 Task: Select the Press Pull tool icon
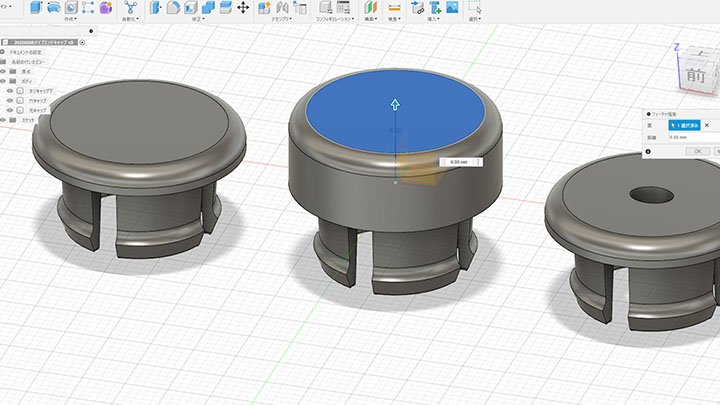(156, 7)
